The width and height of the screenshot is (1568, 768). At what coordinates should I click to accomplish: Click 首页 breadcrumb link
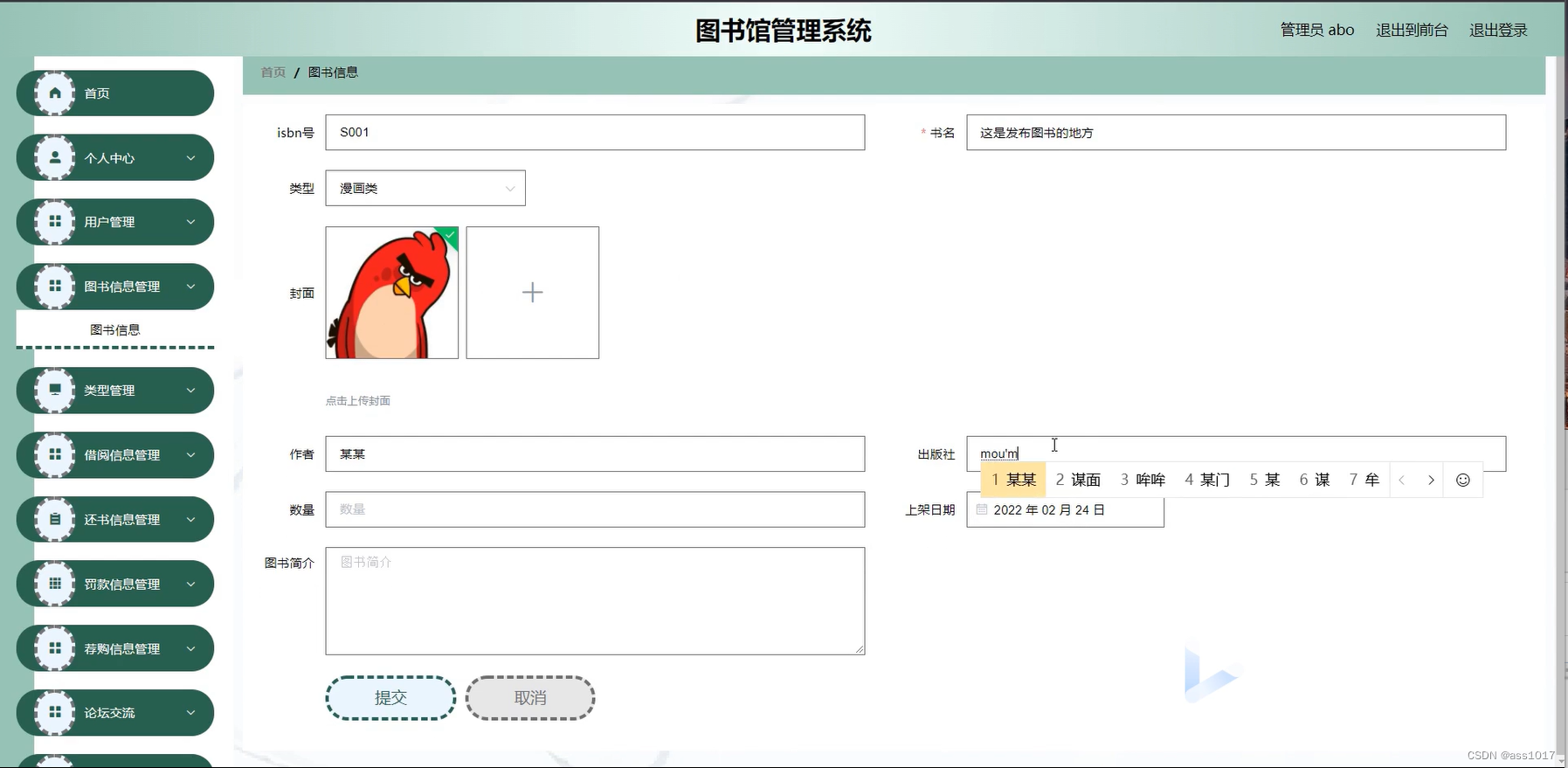[273, 73]
